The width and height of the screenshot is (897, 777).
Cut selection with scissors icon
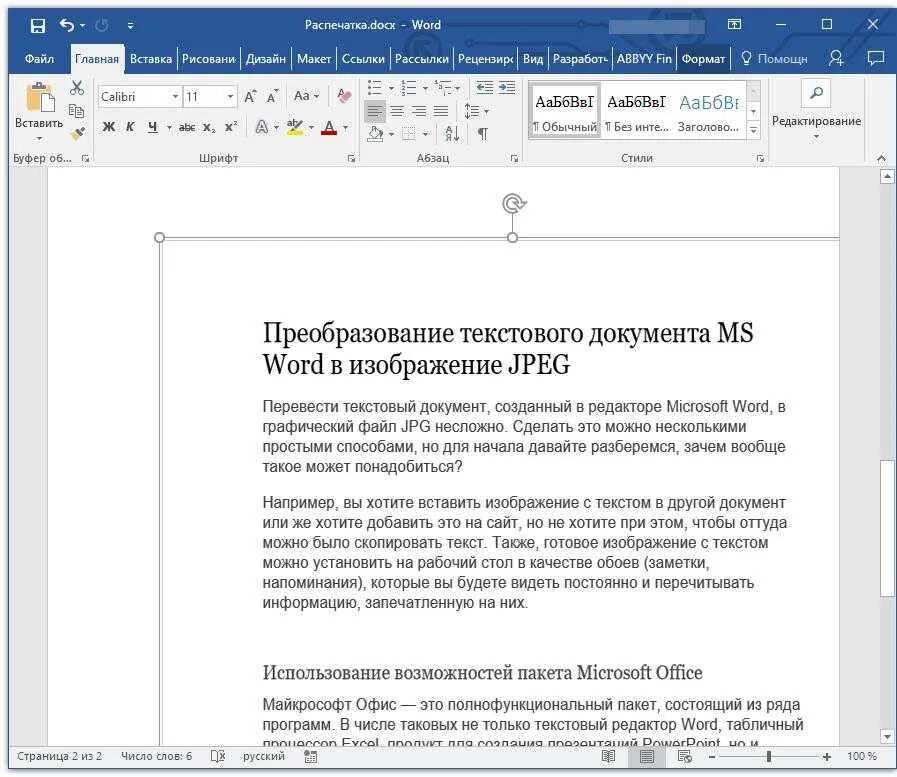pyautogui.click(x=77, y=88)
